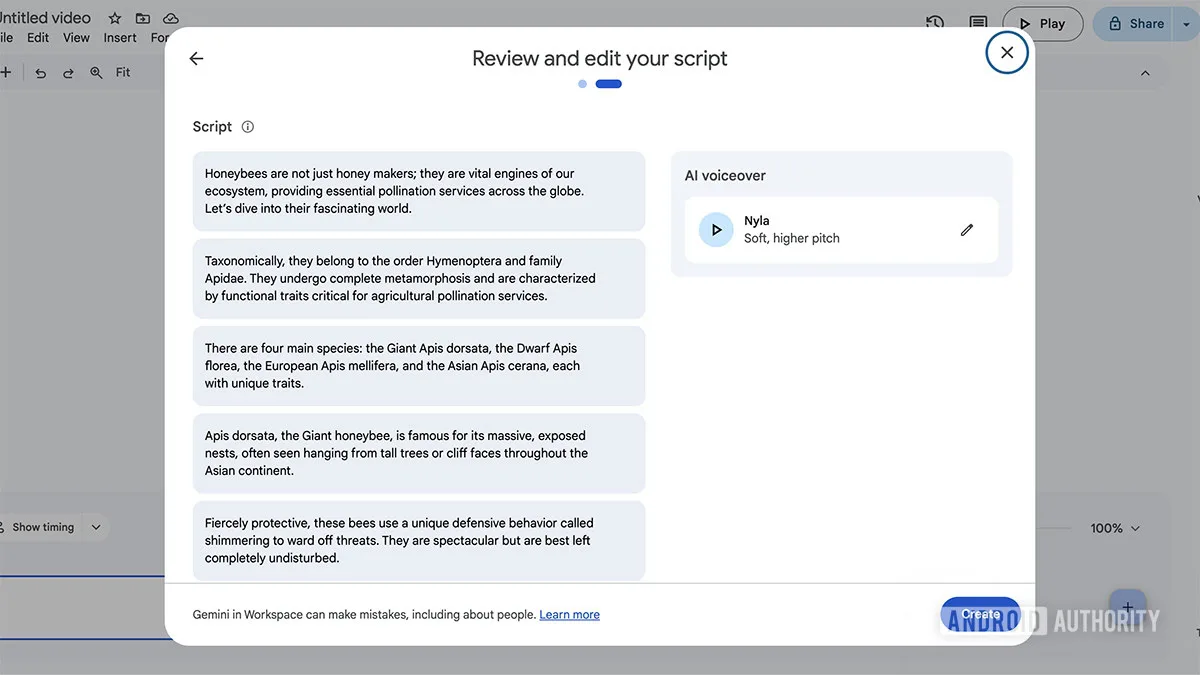Viewport: 1200px width, 675px height.
Task: Click the Share button
Action: tap(1134, 24)
